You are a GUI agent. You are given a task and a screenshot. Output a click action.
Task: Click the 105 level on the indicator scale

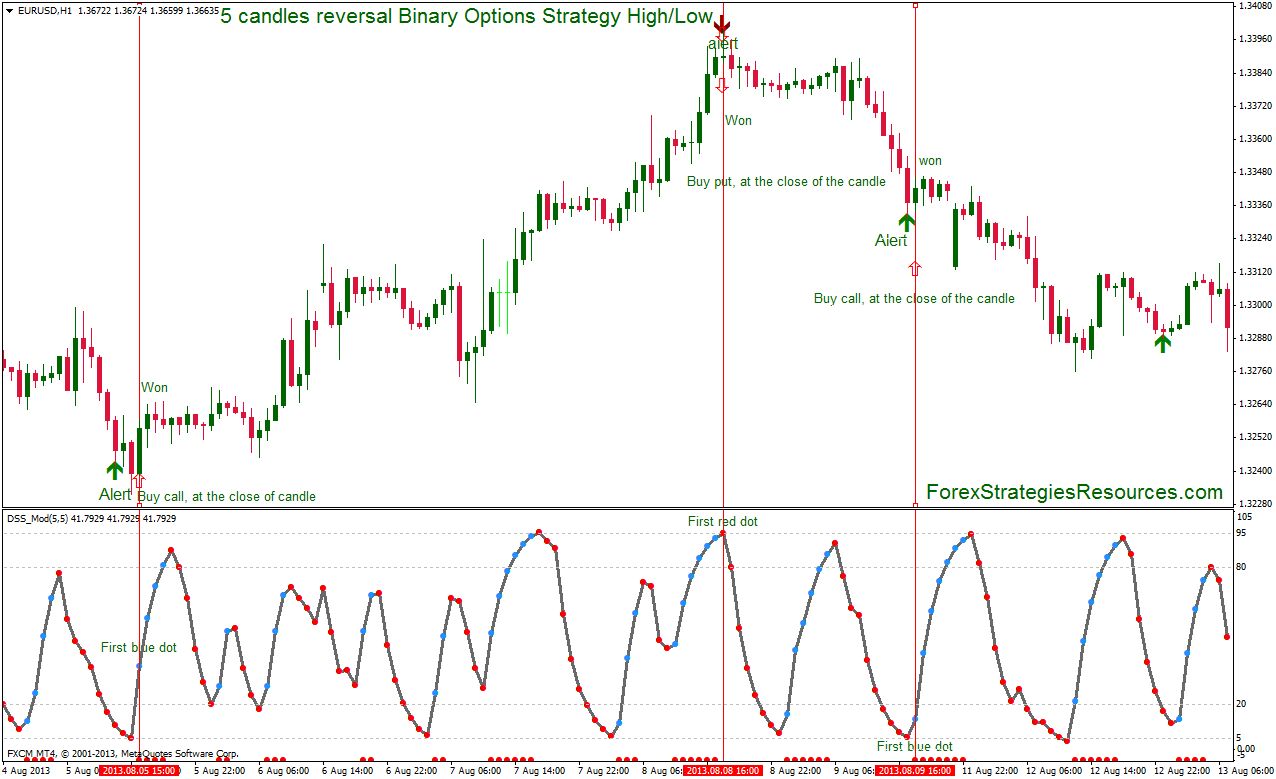click(1245, 517)
